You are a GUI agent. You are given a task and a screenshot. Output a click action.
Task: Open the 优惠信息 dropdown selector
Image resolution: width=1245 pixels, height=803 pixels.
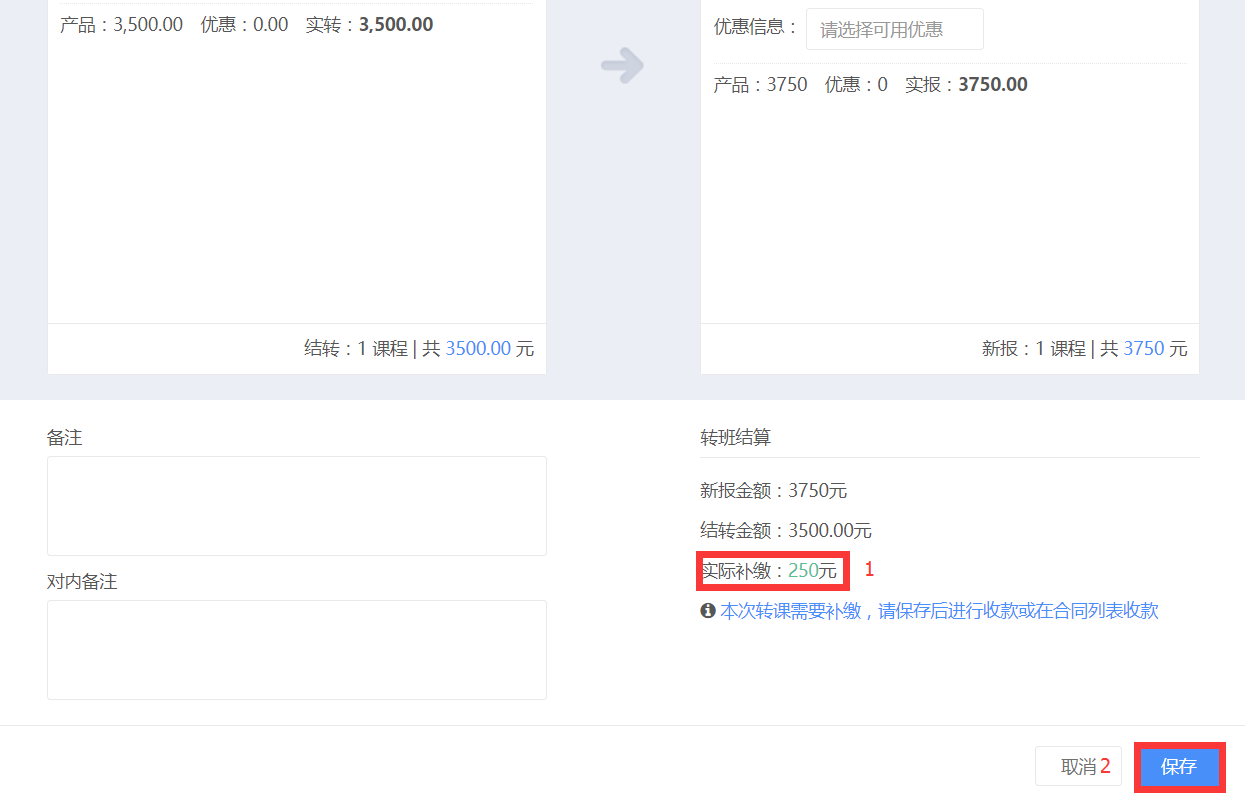(894, 30)
